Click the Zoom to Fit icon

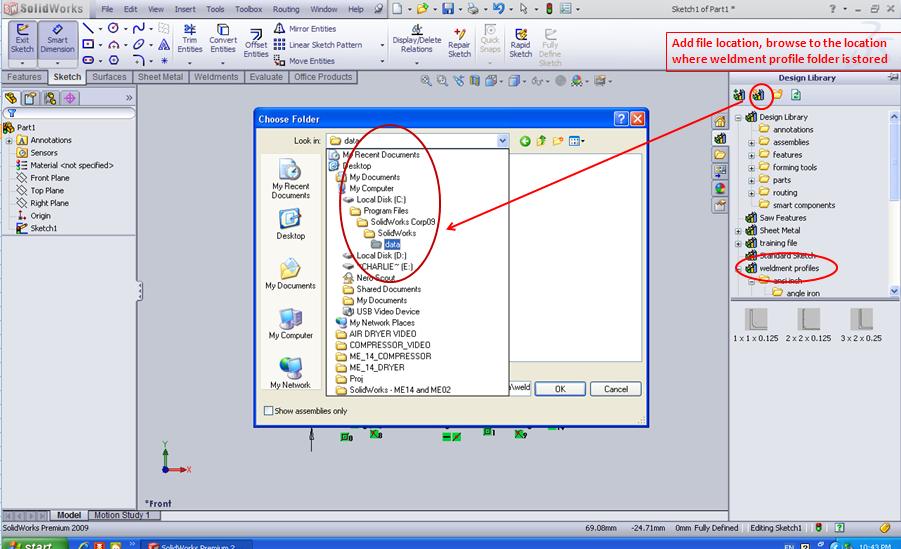tap(426, 81)
